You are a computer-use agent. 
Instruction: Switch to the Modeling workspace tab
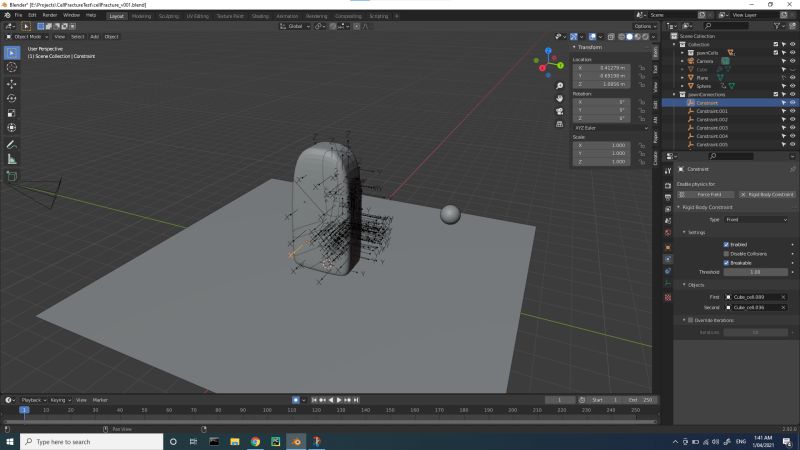tap(141, 16)
